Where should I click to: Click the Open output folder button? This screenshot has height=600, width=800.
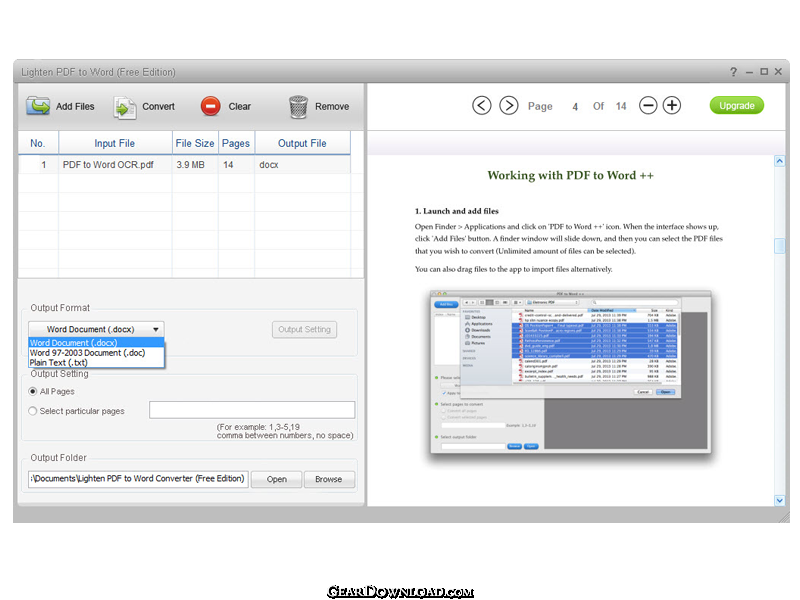pos(277,479)
